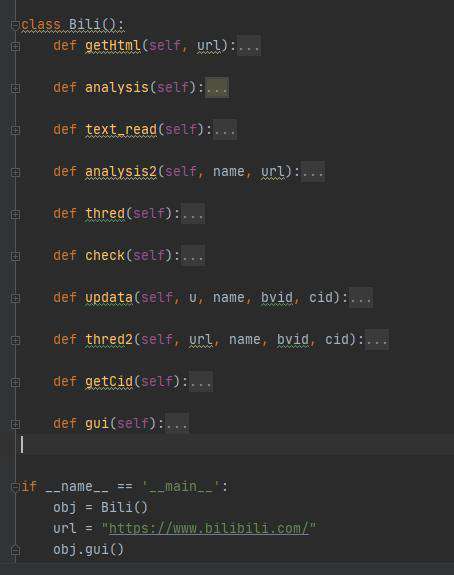454x575 pixels.
Task: Click the updata function name
Action: point(109,297)
